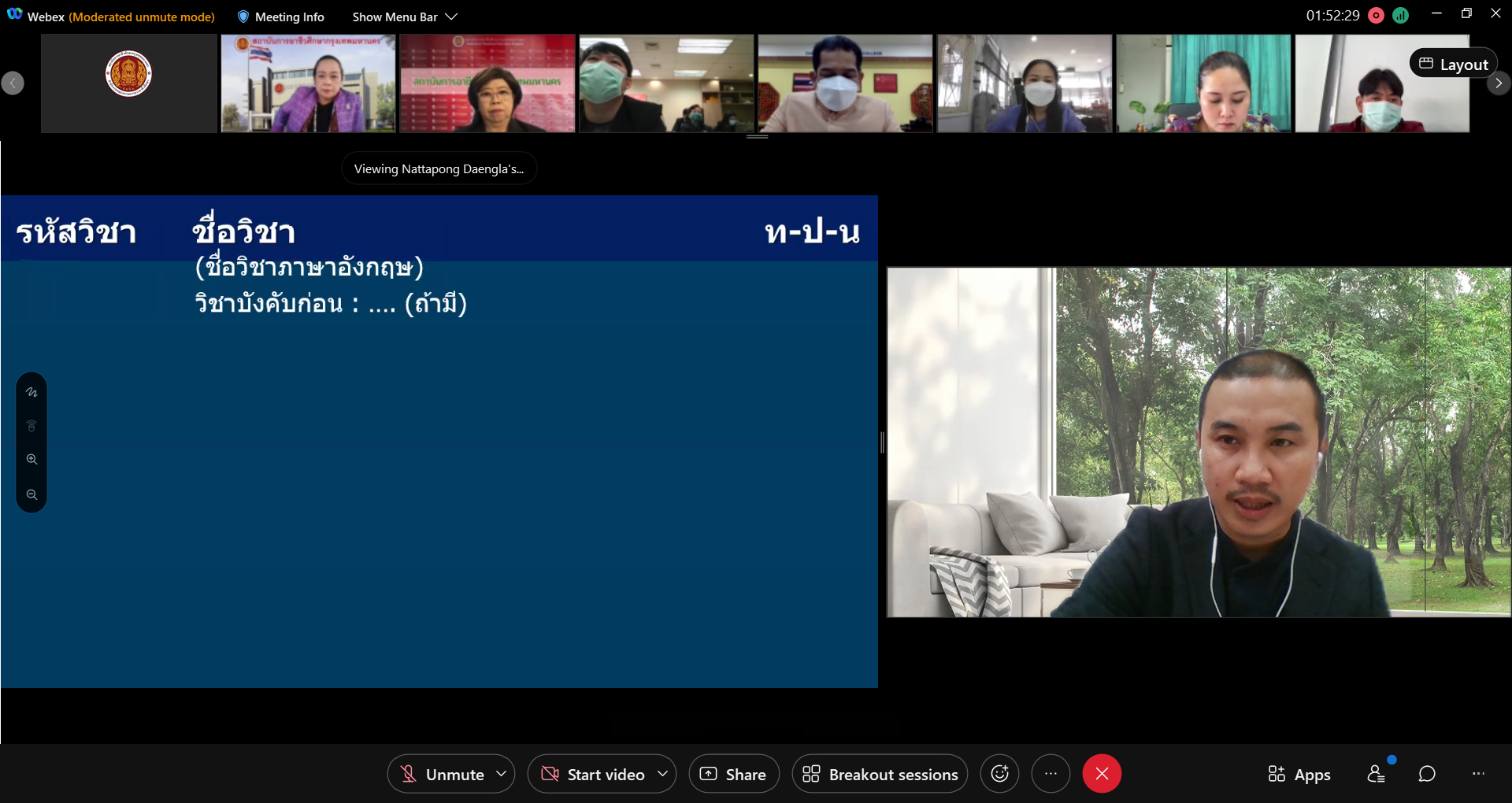Toggle Unmute microphone button
This screenshot has width=1512, height=803.
coord(442,774)
